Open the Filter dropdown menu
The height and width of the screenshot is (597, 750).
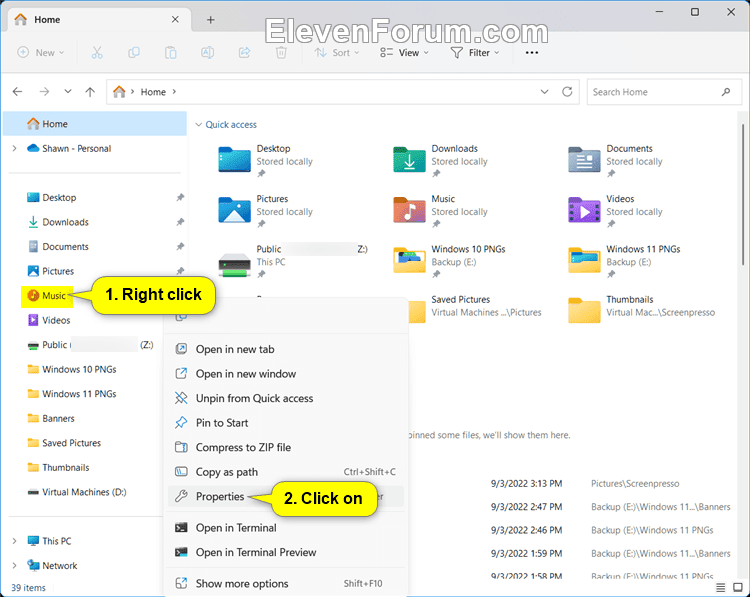click(475, 53)
